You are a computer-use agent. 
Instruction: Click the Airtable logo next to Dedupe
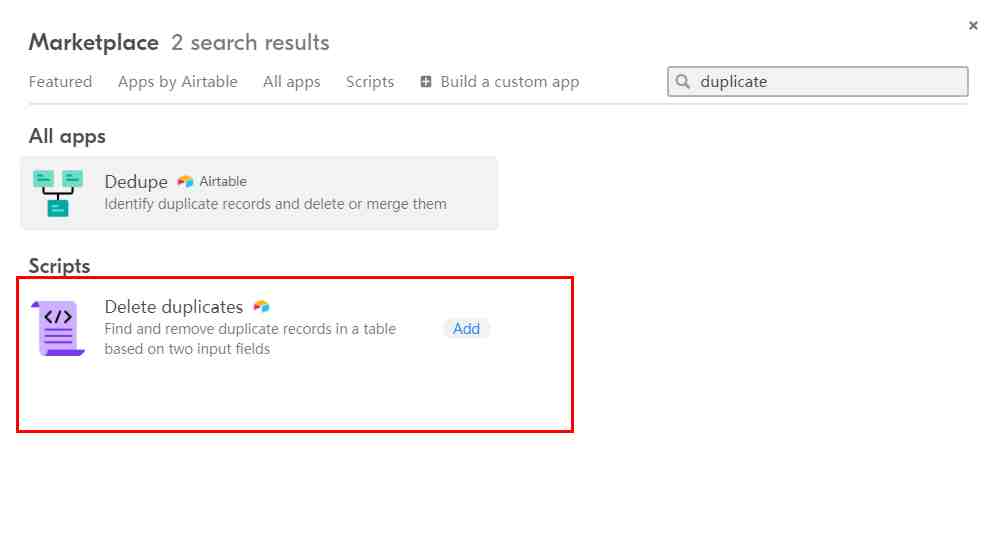click(x=185, y=181)
